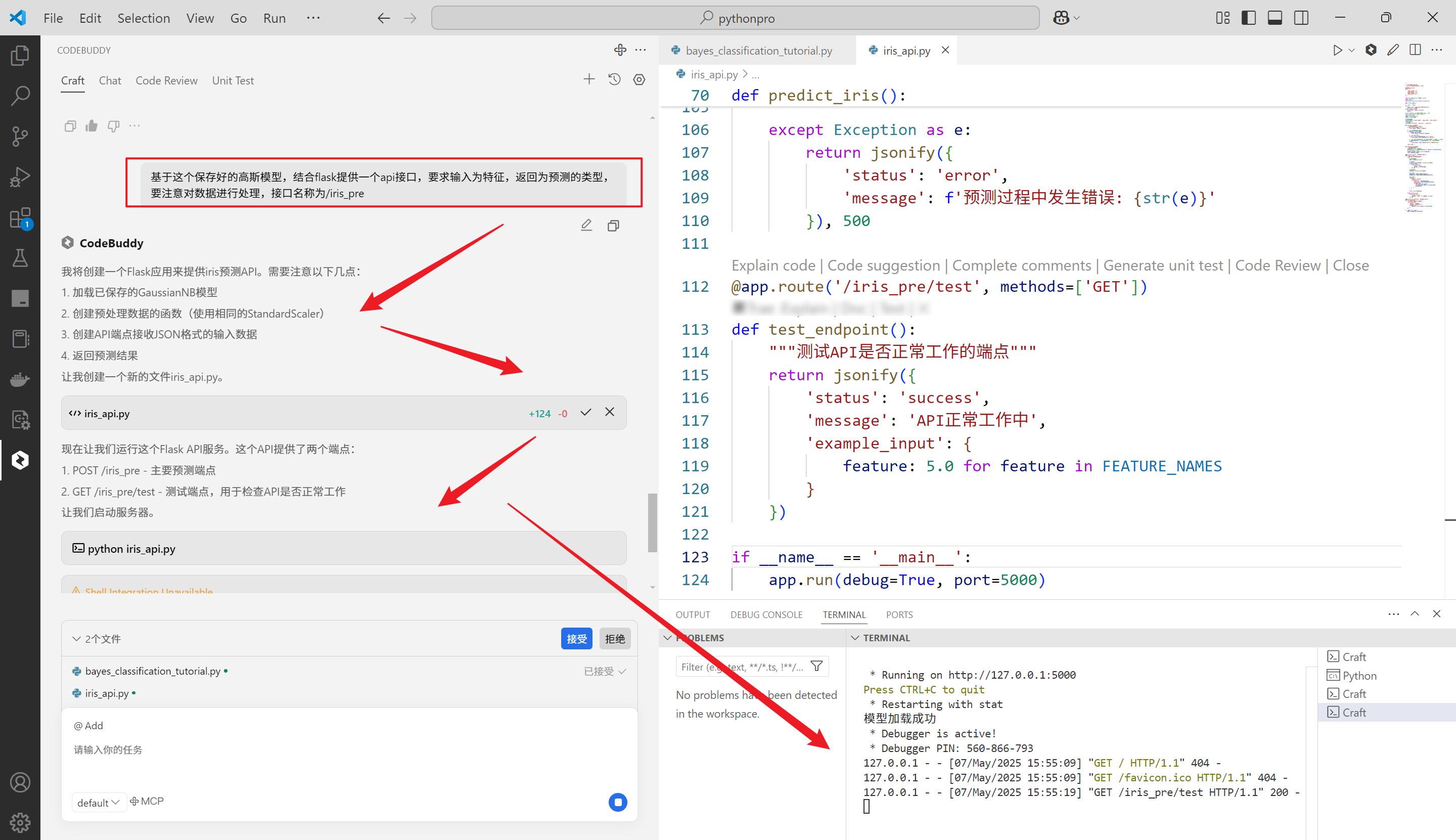
Task: Click the 拒绝 reject button
Action: pyautogui.click(x=615, y=639)
